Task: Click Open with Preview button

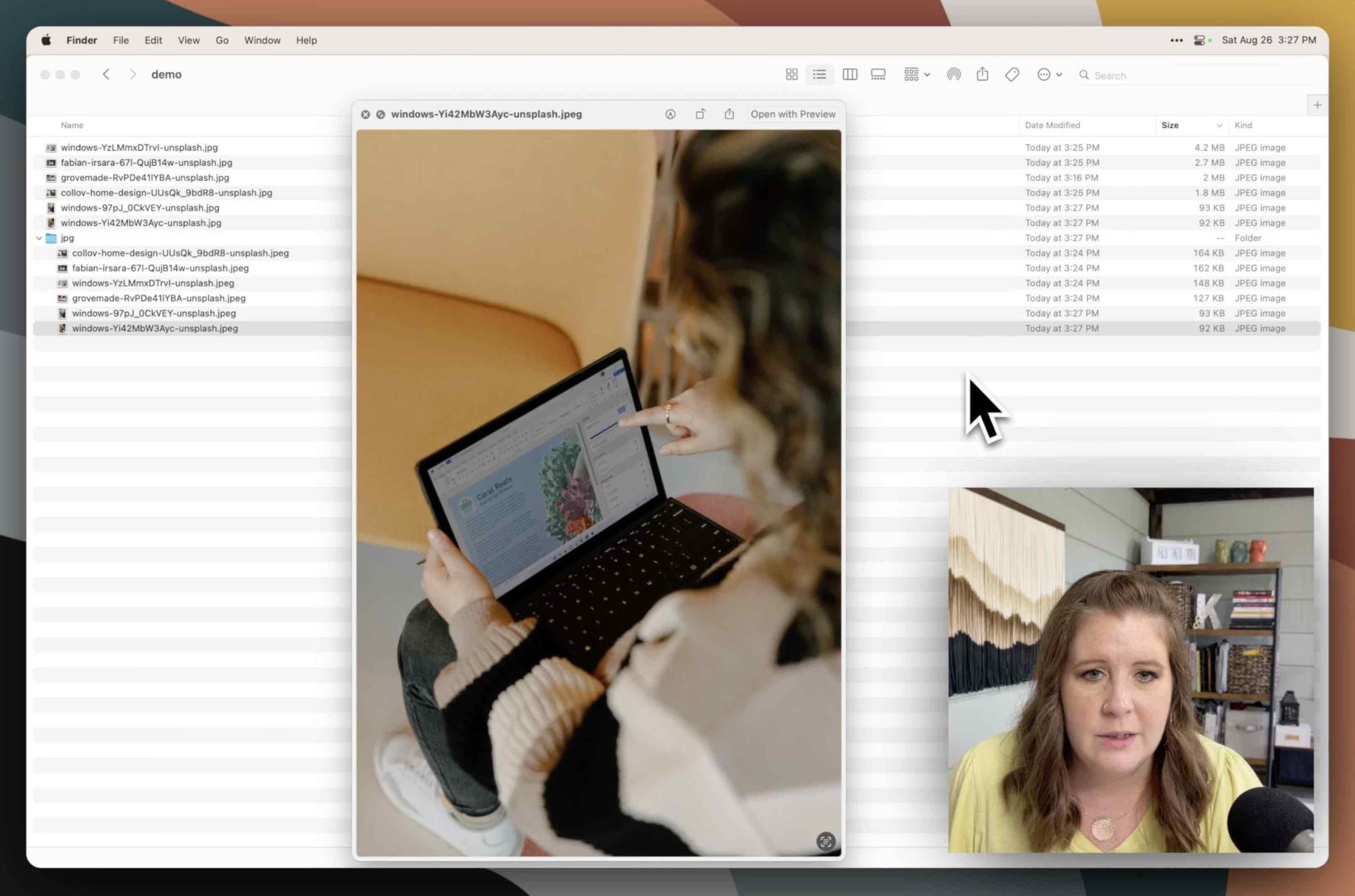Action: coord(793,114)
